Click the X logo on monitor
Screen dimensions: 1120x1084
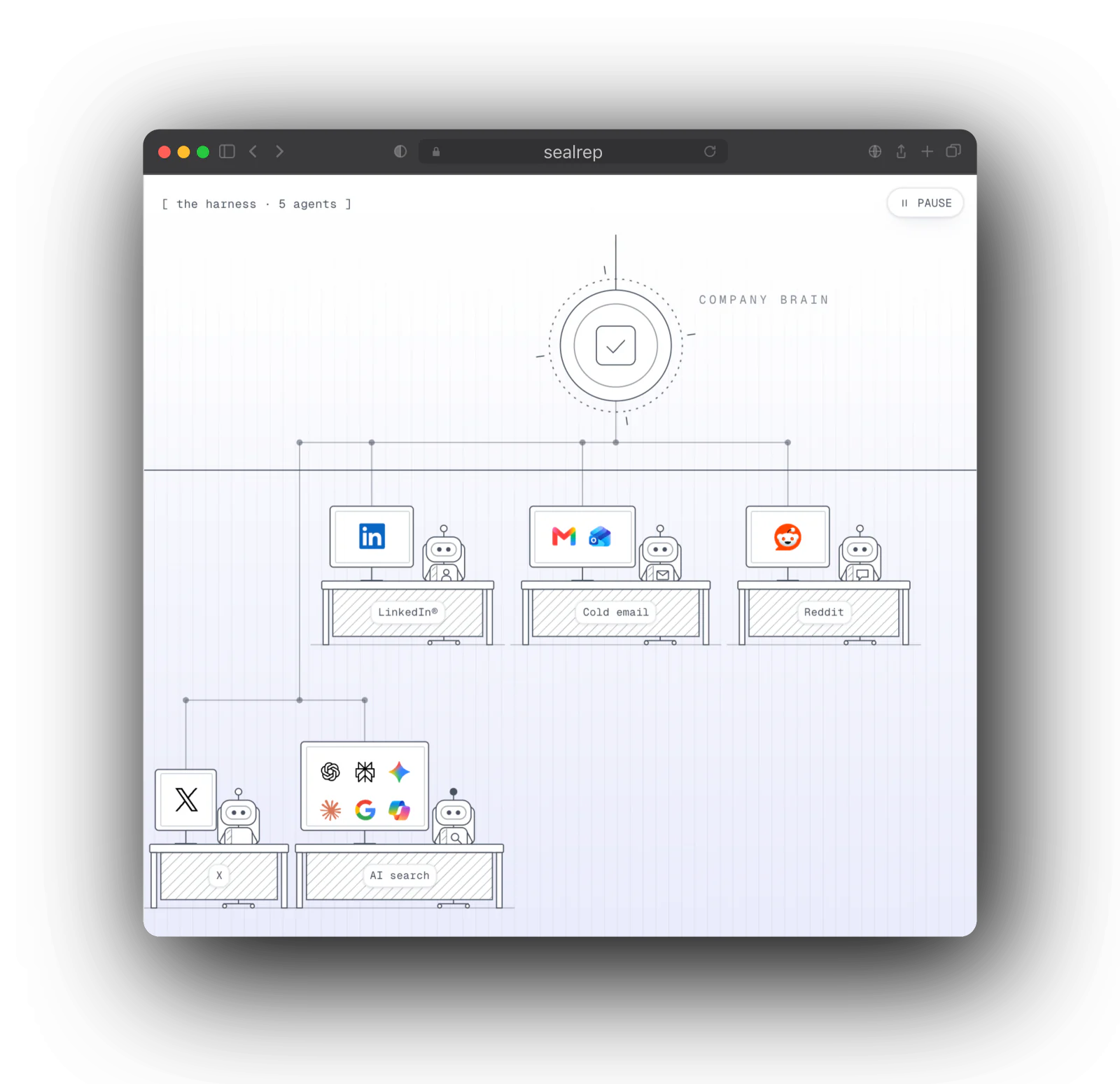click(186, 799)
